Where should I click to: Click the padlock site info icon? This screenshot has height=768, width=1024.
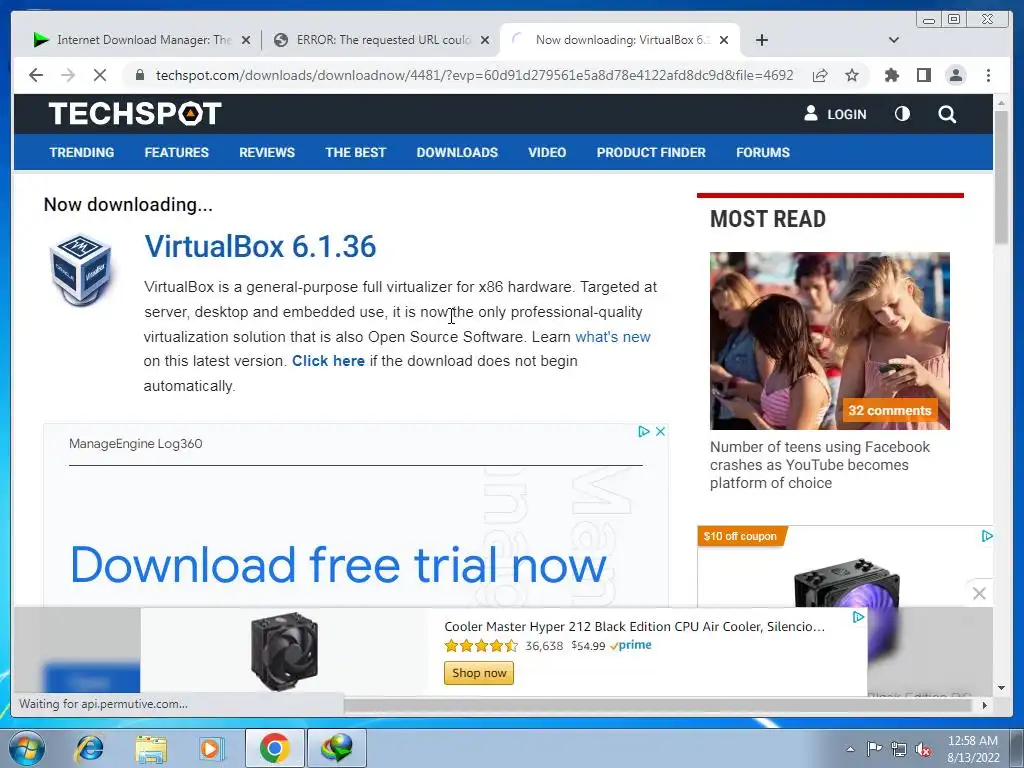pos(139,75)
